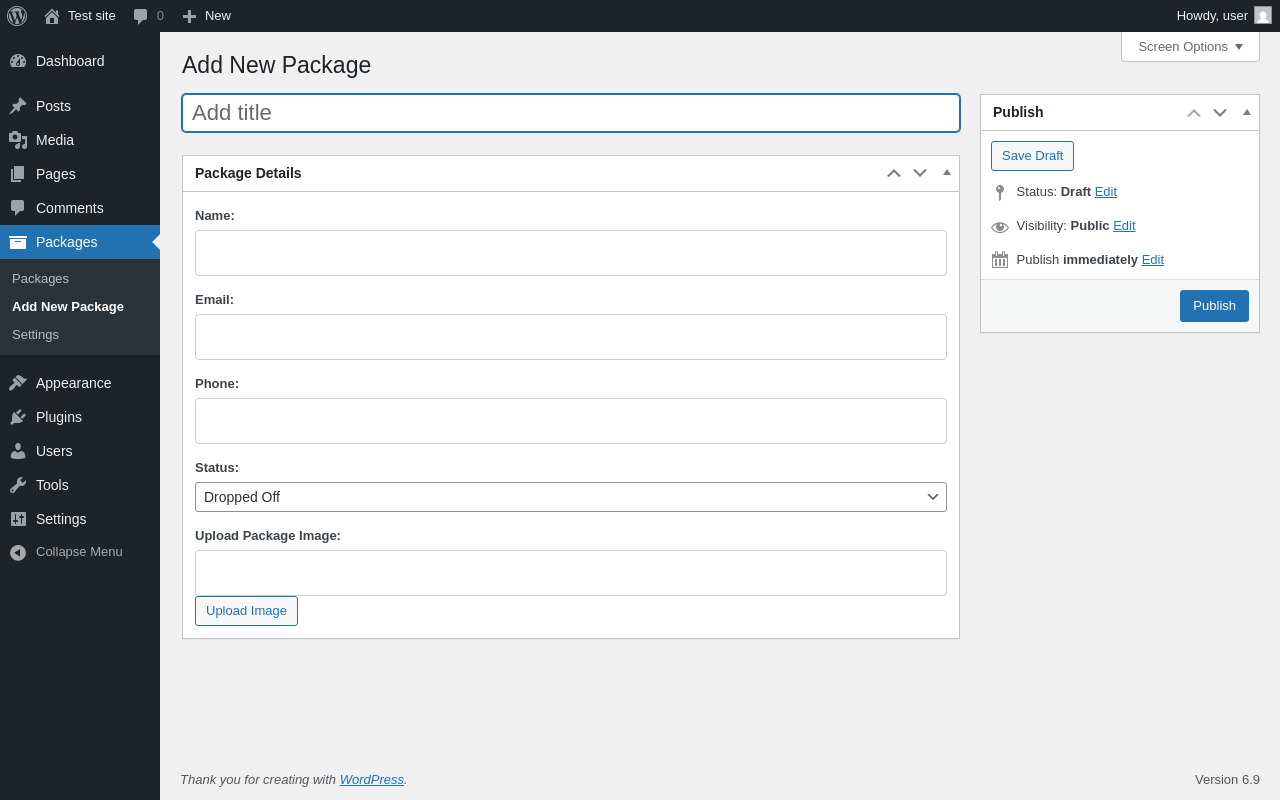Click the Settings sliders icon in sidebar
This screenshot has height=800, width=1280.
tap(18, 519)
